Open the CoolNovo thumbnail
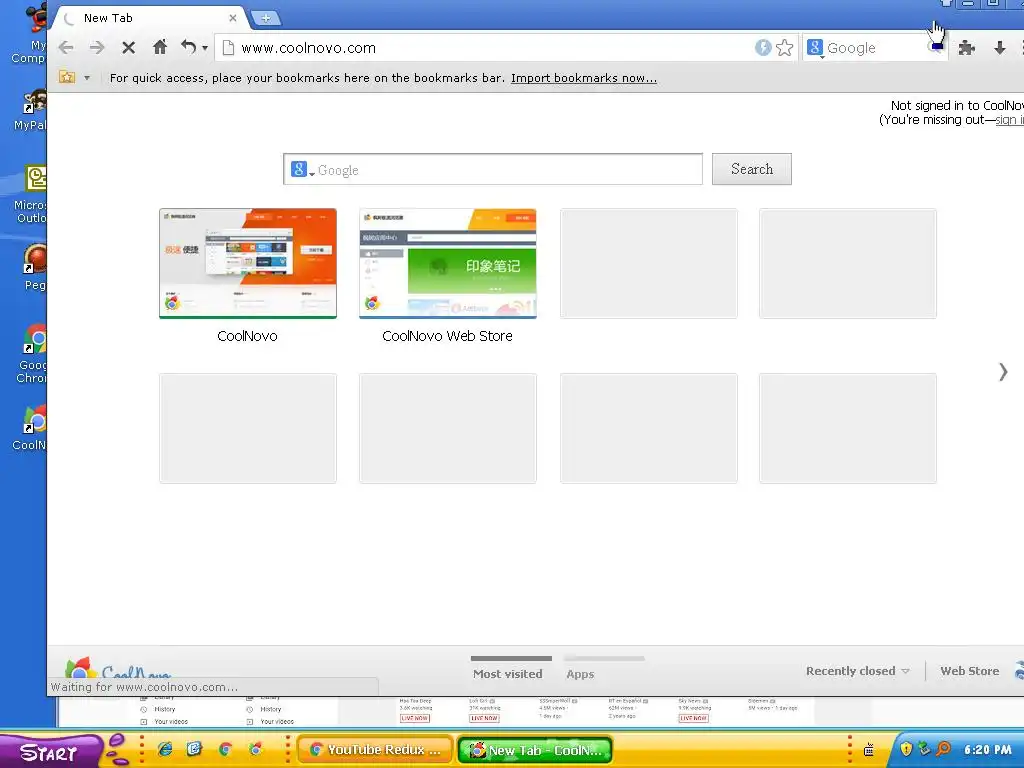This screenshot has height=768, width=1024. click(x=248, y=263)
